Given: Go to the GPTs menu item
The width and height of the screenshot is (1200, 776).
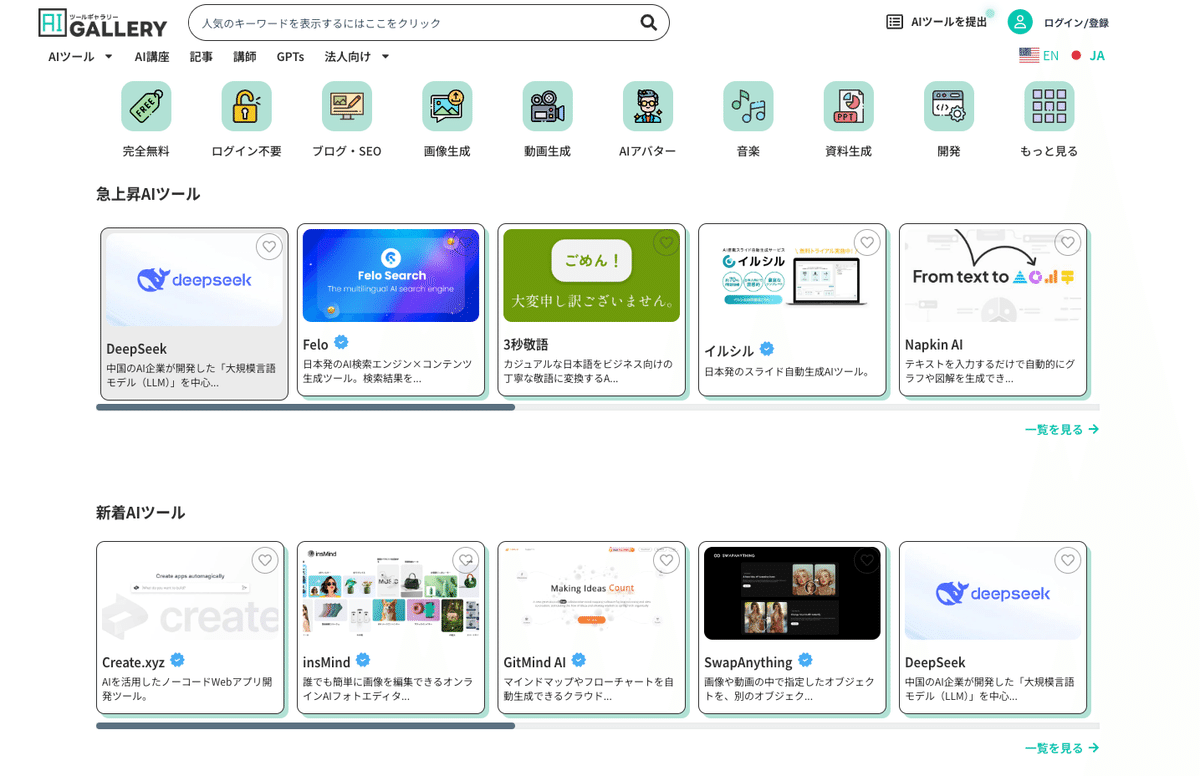Looking at the screenshot, I should click(290, 57).
